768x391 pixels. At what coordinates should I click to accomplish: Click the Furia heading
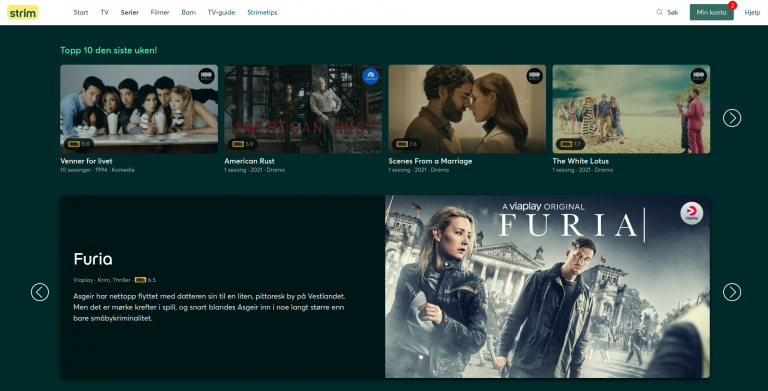click(x=93, y=259)
